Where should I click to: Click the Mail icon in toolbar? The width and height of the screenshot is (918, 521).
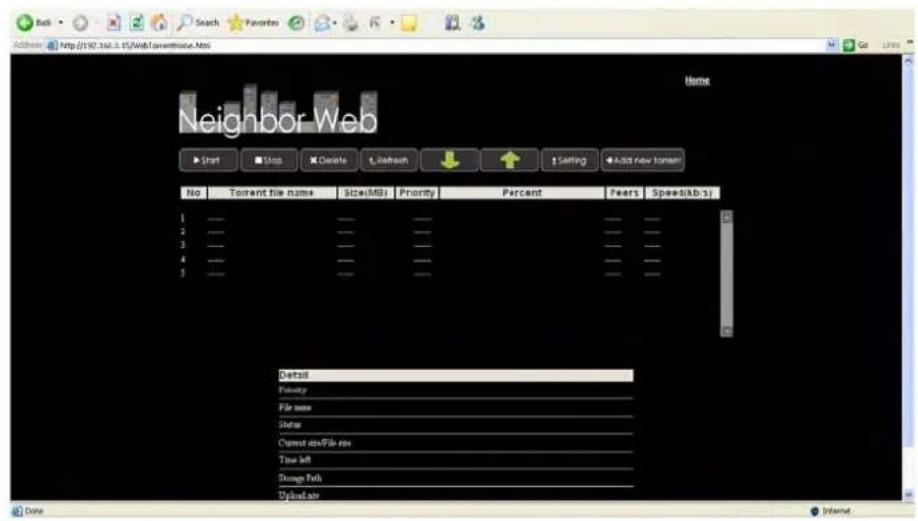pyautogui.click(x=322, y=23)
